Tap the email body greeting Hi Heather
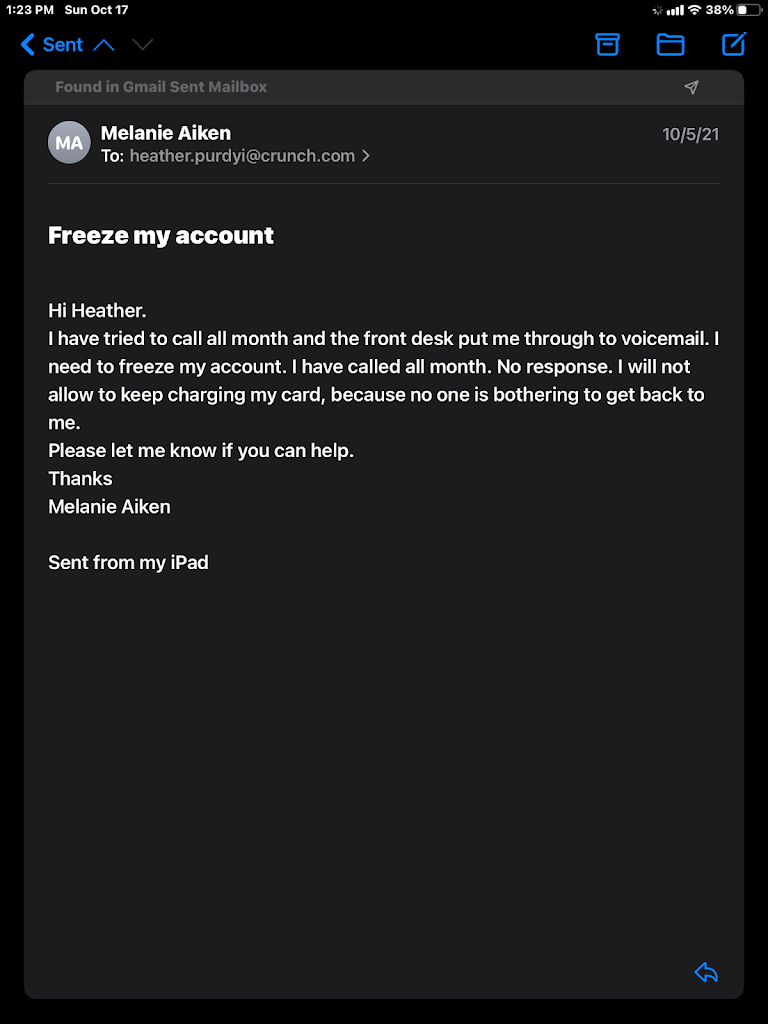The image size is (768, 1024). (97, 311)
